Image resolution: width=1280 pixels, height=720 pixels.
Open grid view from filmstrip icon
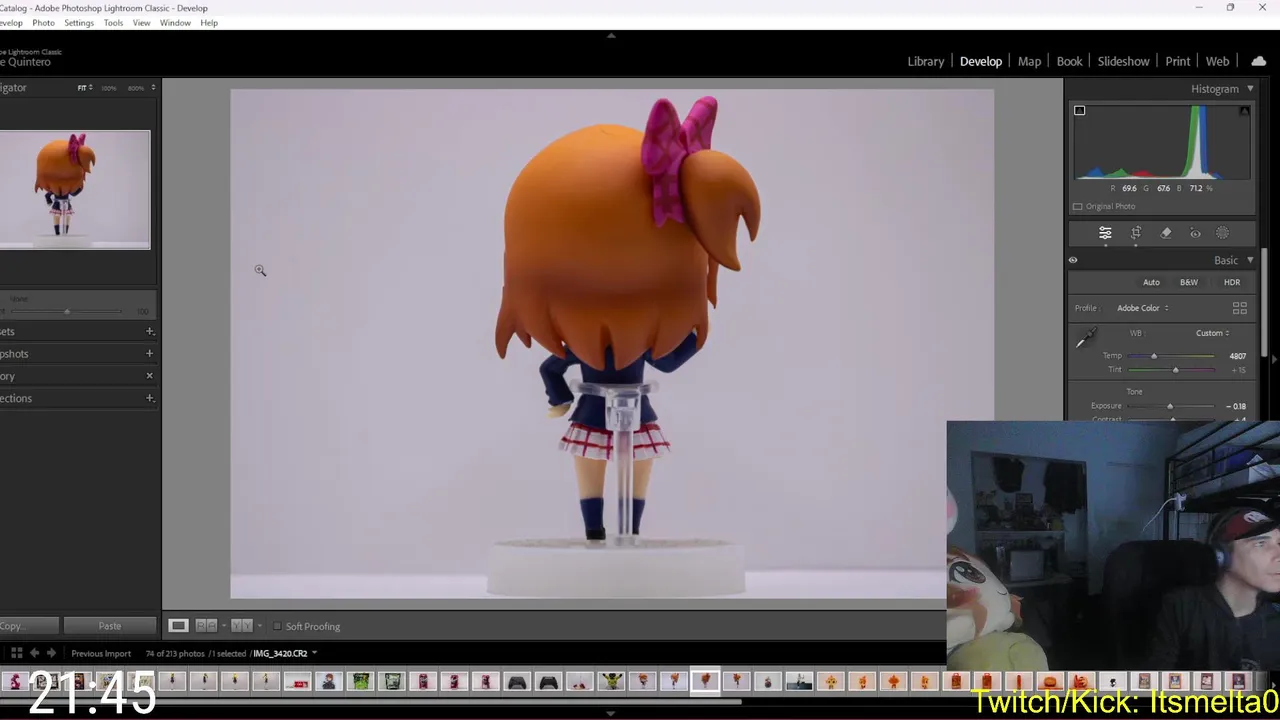click(17, 653)
